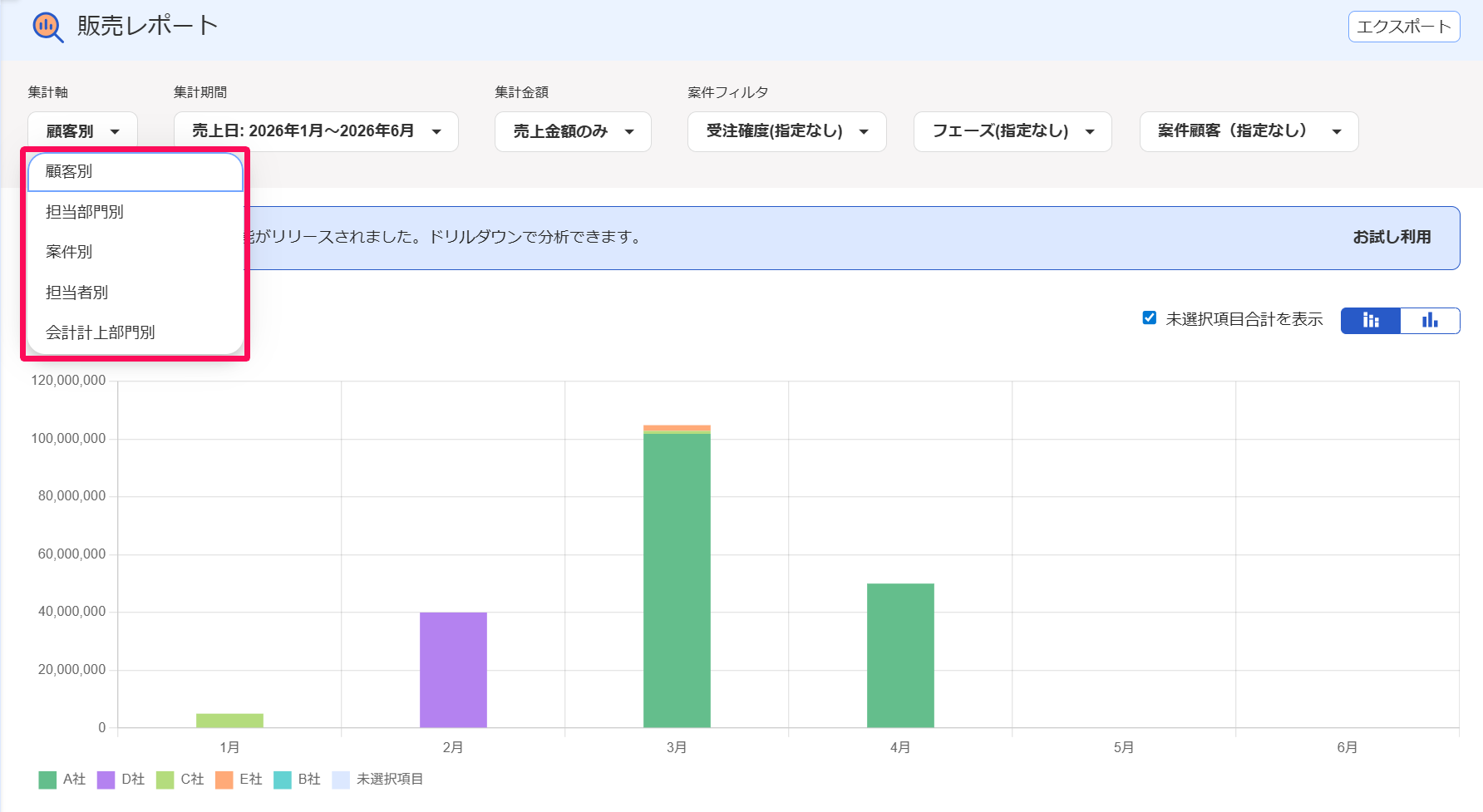Click the light green January bar

tap(229, 721)
